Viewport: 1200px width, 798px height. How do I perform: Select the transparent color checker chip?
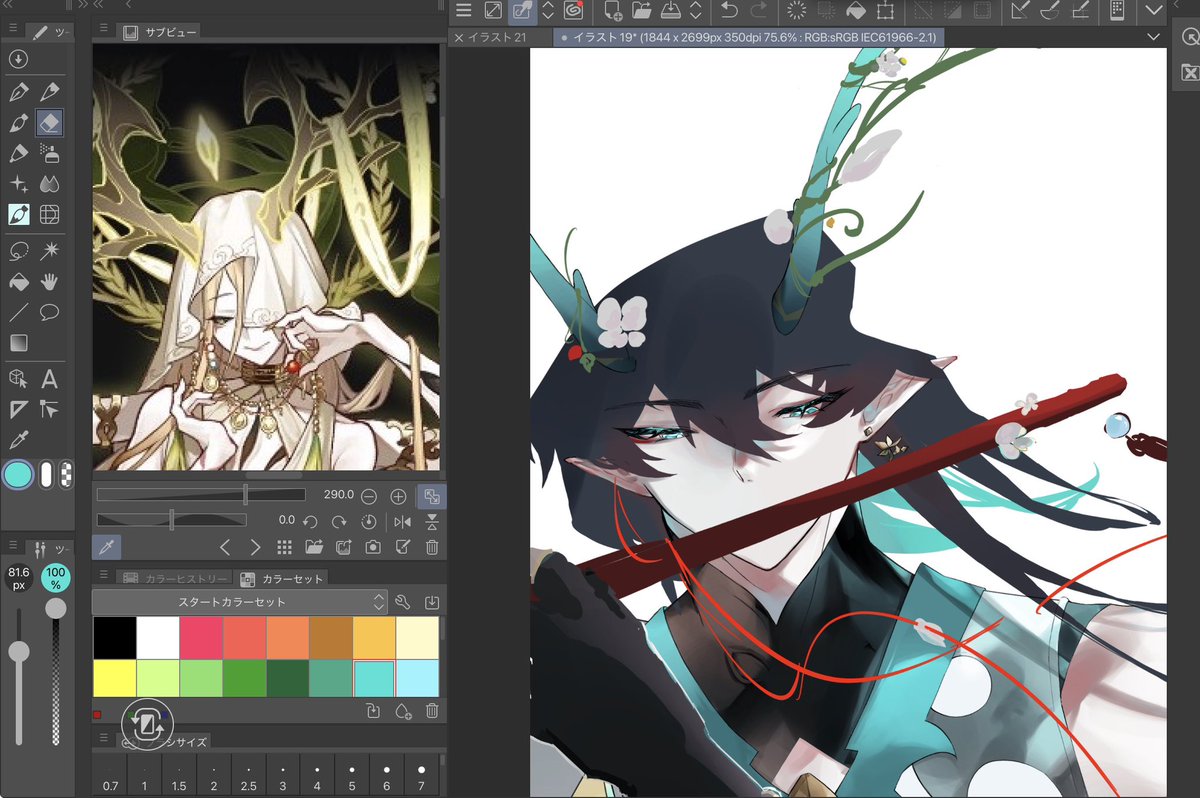coord(66,475)
